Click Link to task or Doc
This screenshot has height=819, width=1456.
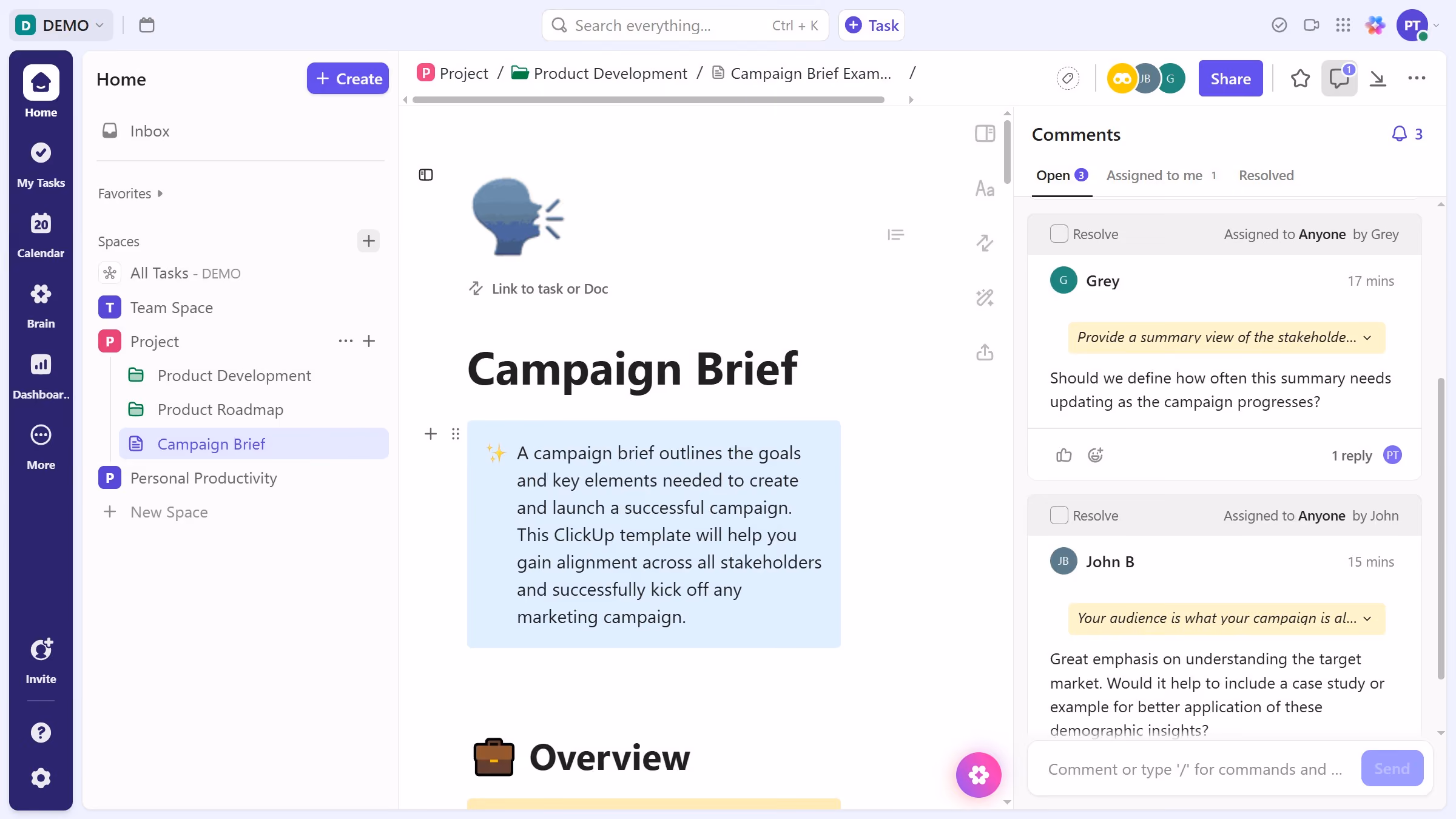538,289
